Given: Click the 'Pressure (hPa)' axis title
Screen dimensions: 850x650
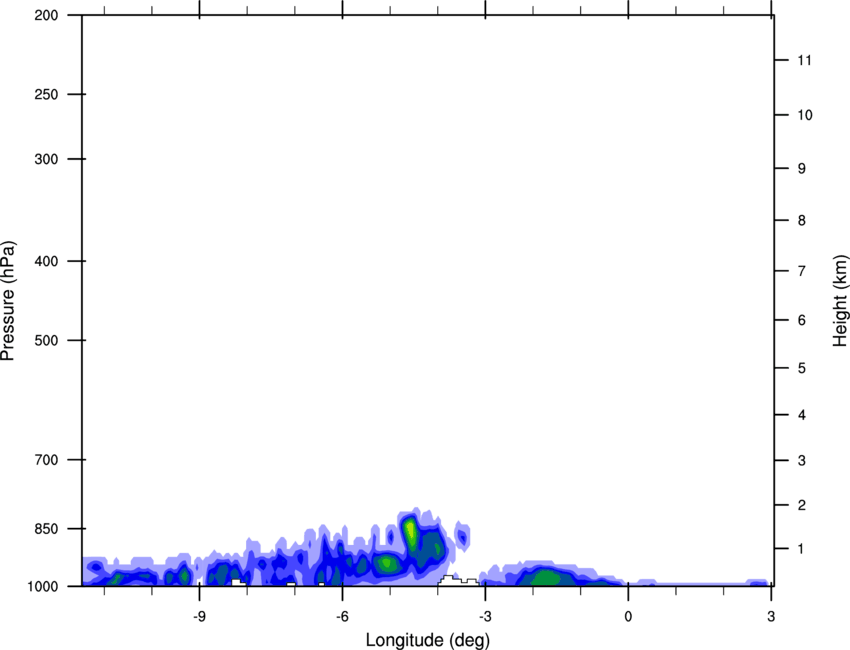Looking at the screenshot, I should pyautogui.click(x=8, y=300).
